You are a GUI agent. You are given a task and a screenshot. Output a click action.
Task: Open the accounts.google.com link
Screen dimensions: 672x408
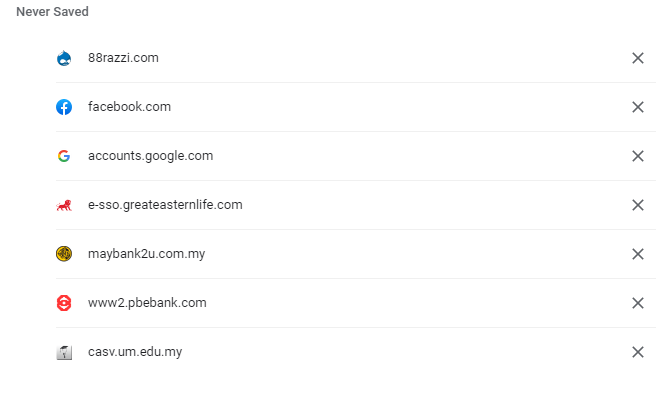(x=150, y=156)
